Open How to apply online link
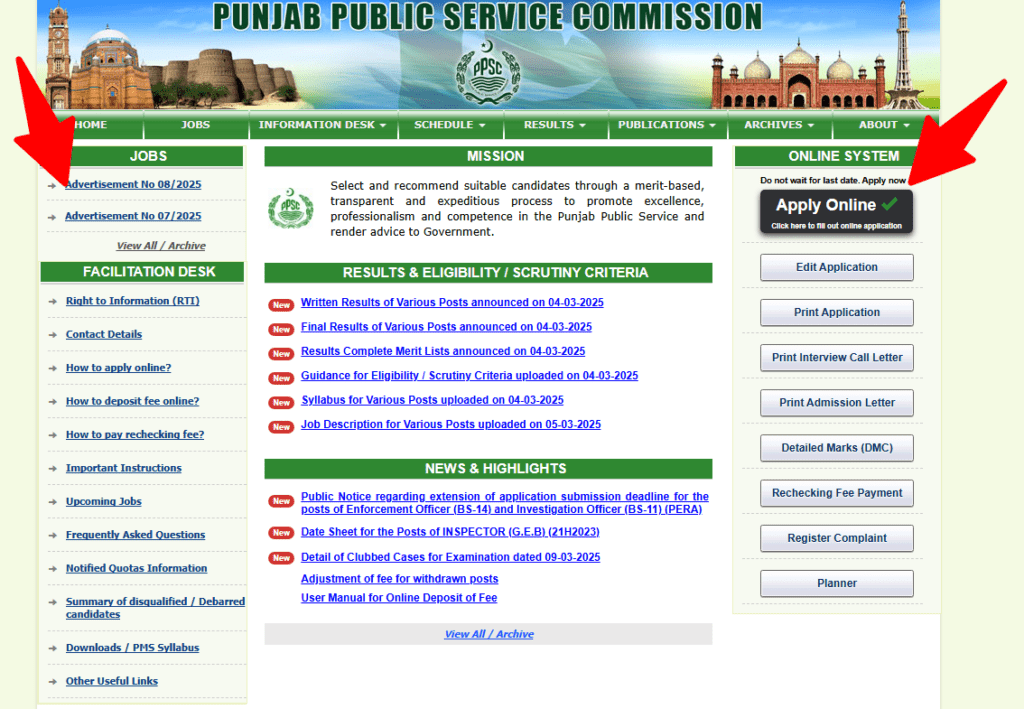 coord(118,368)
